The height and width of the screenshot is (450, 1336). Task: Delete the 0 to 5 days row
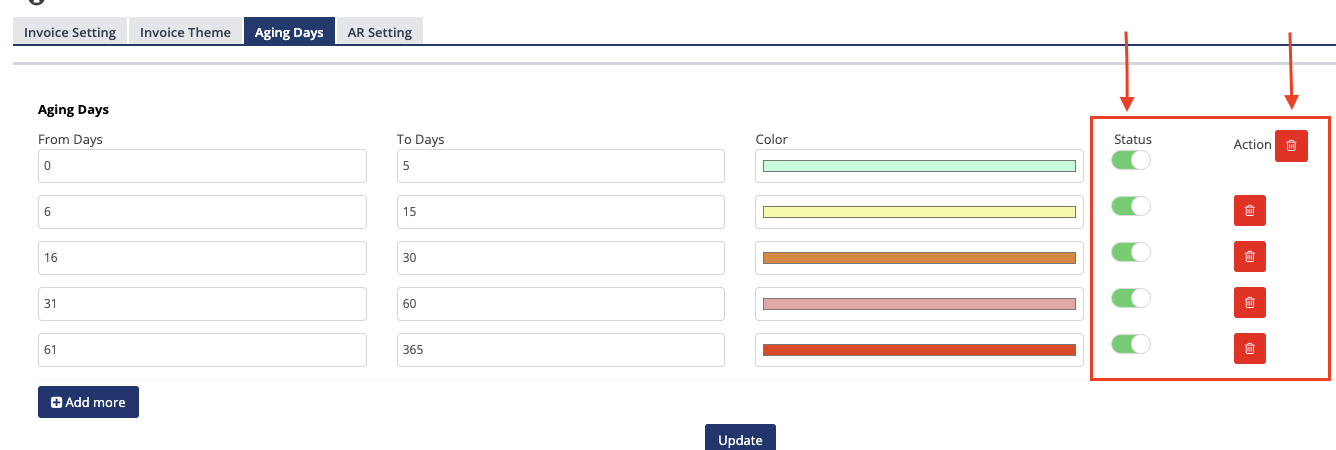(1291, 145)
